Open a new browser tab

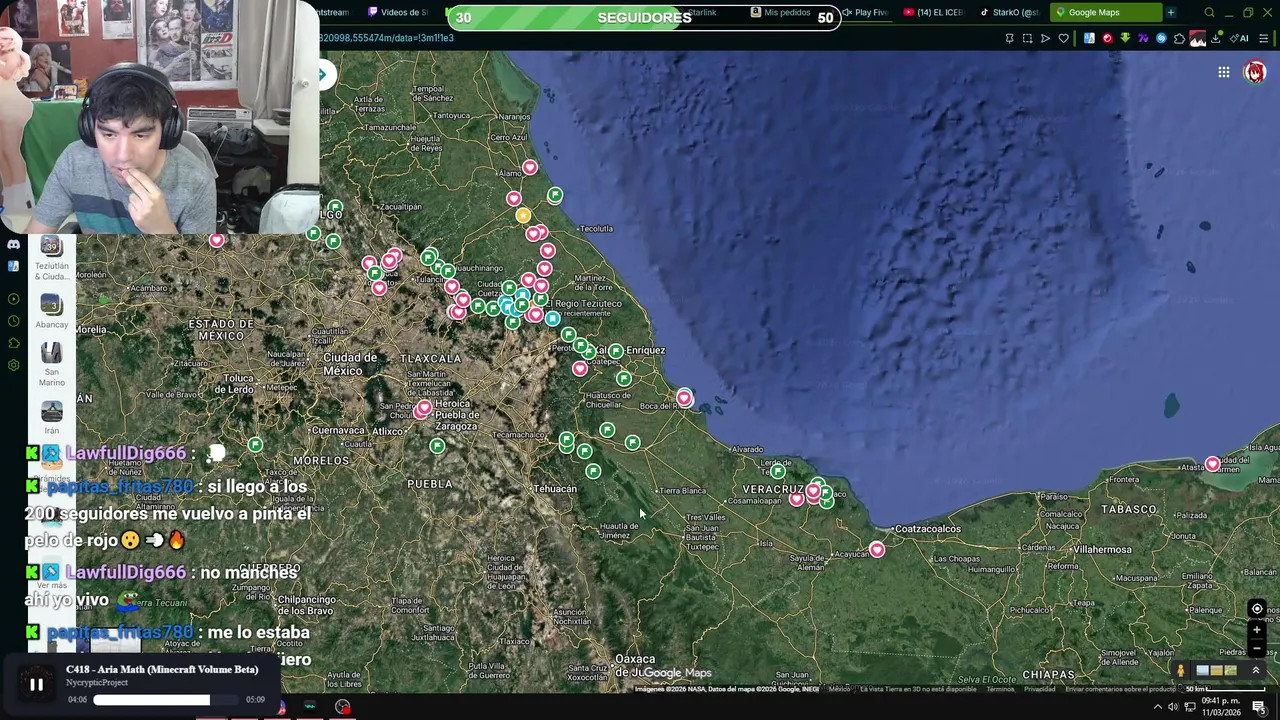(1171, 12)
